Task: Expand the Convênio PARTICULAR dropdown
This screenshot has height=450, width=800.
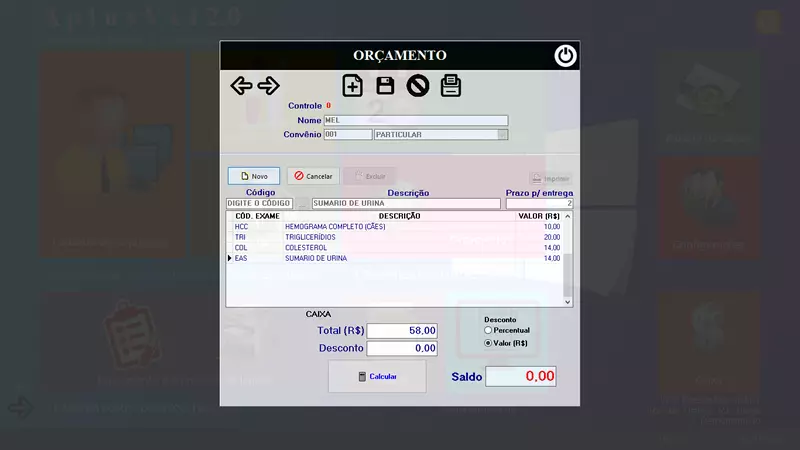Action: pos(502,134)
